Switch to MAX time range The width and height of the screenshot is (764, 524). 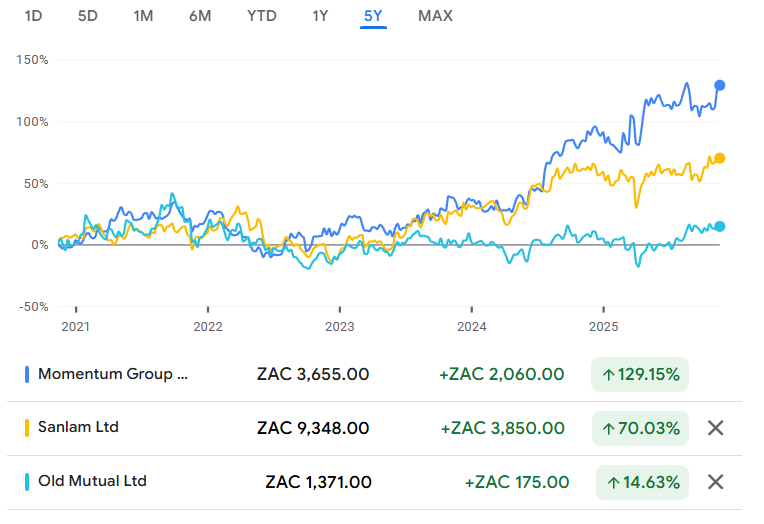435,16
